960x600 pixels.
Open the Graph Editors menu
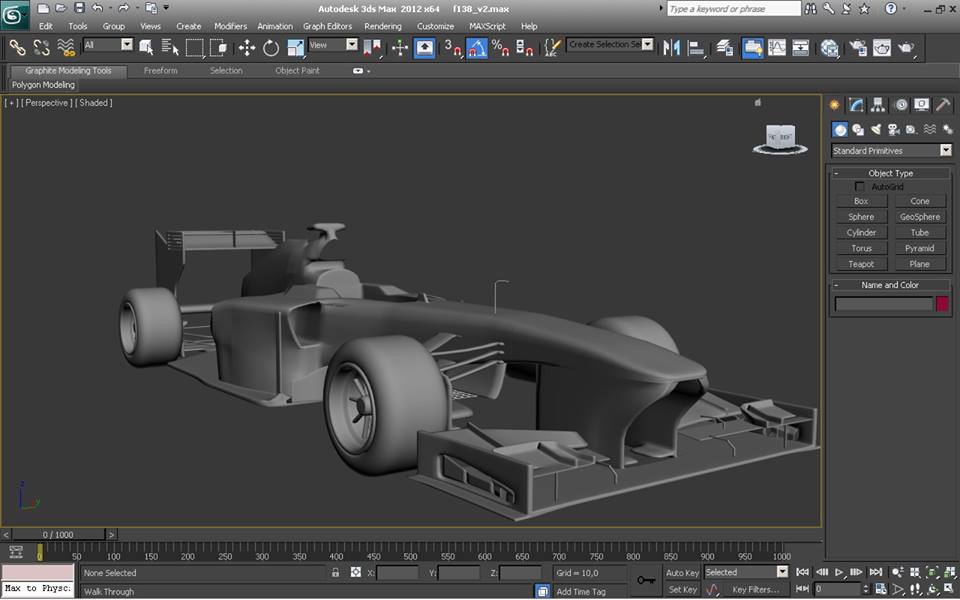(328, 26)
